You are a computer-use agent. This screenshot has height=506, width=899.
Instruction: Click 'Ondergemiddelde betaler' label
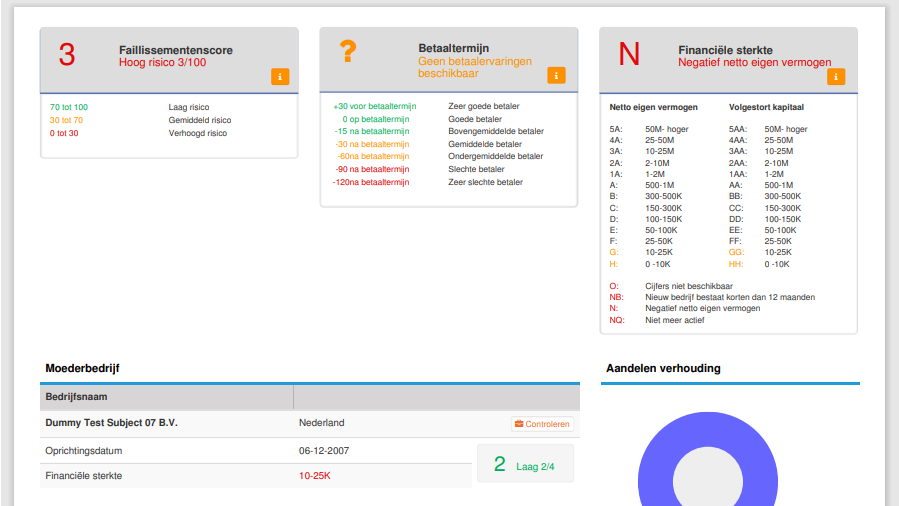tap(495, 156)
